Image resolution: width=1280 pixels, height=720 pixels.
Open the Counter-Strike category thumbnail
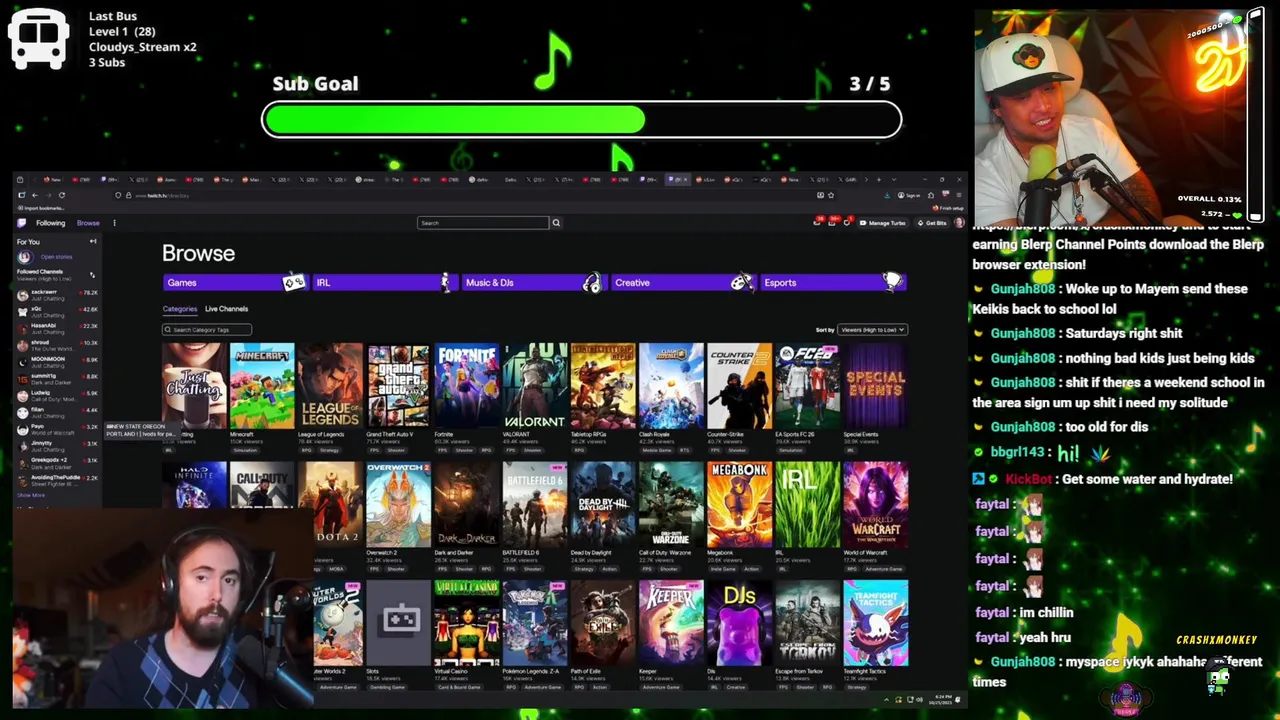(x=739, y=386)
